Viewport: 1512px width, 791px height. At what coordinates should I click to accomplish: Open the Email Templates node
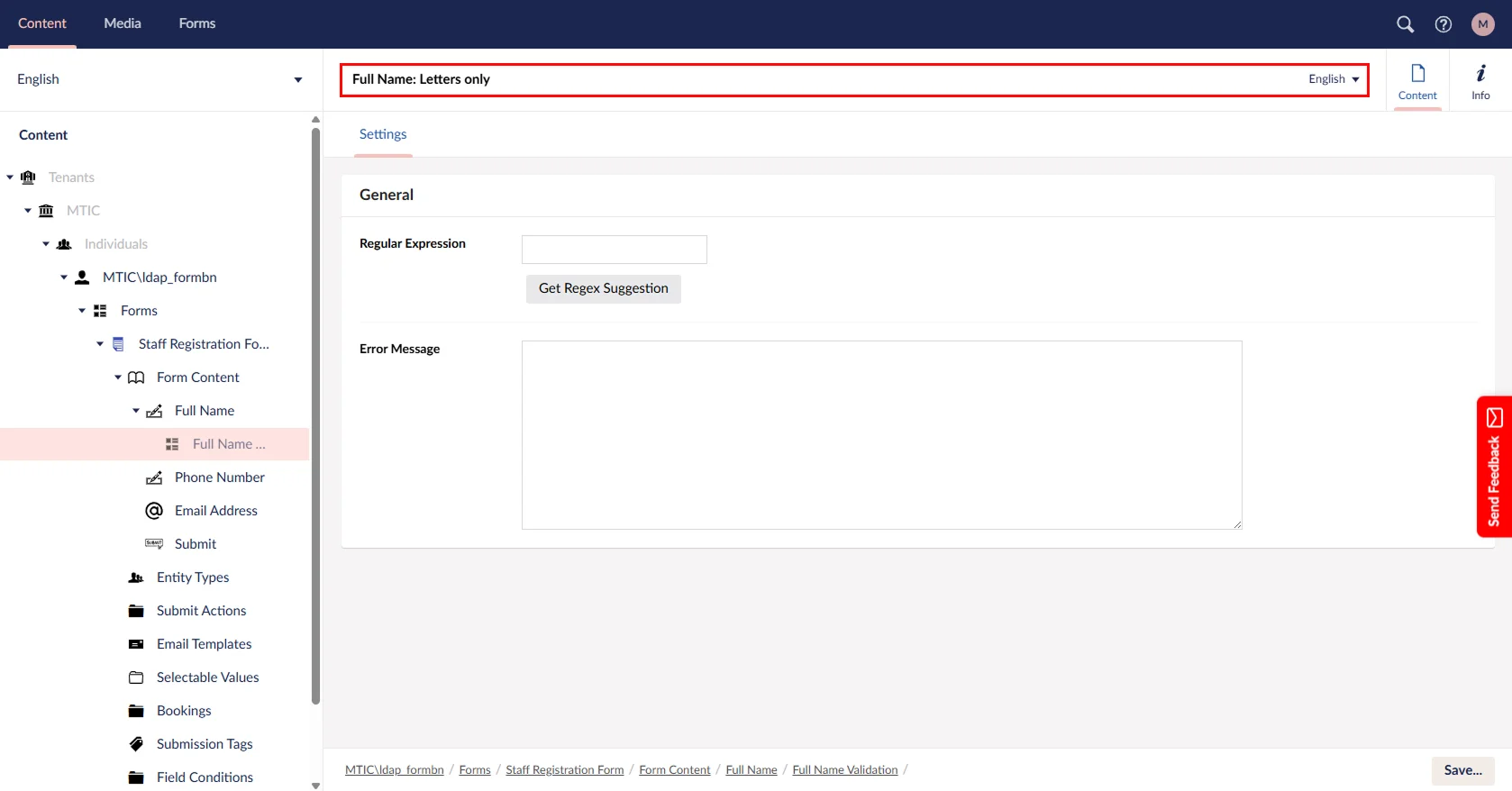[204, 644]
